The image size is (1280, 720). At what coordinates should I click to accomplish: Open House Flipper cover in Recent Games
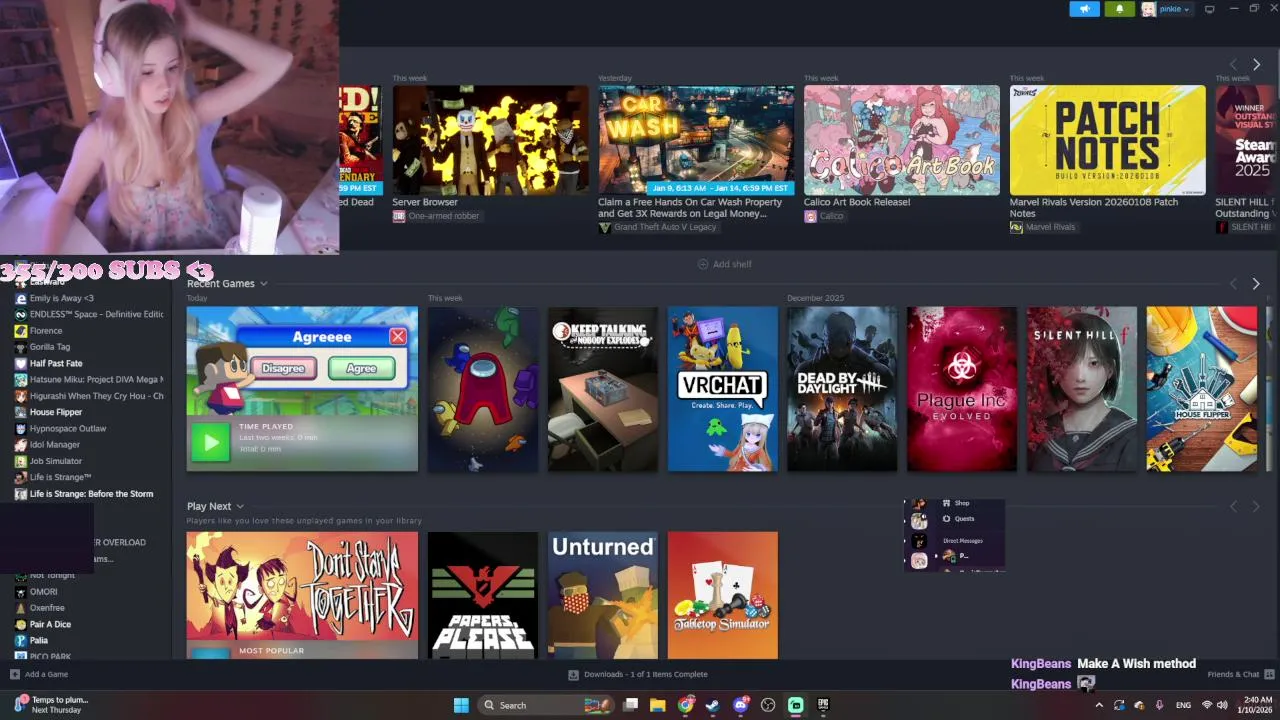click(x=1202, y=389)
